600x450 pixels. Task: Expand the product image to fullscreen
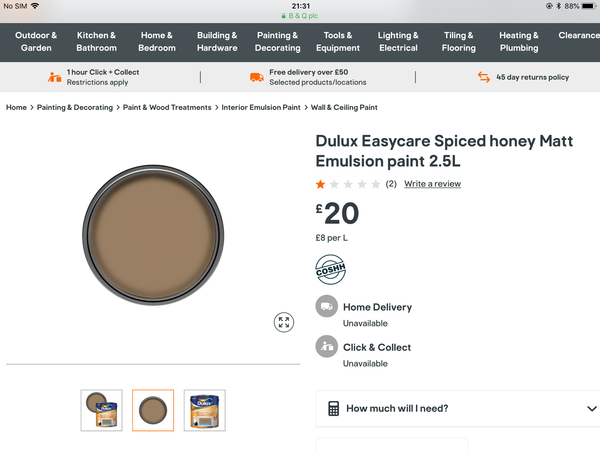pyautogui.click(x=284, y=322)
